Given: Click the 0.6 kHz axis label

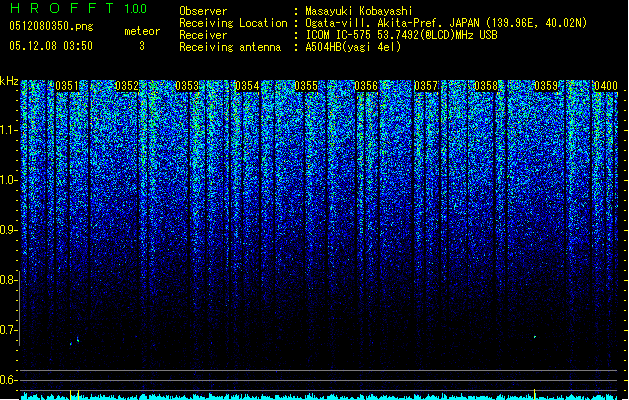Looking at the screenshot, I should [x=8, y=380].
